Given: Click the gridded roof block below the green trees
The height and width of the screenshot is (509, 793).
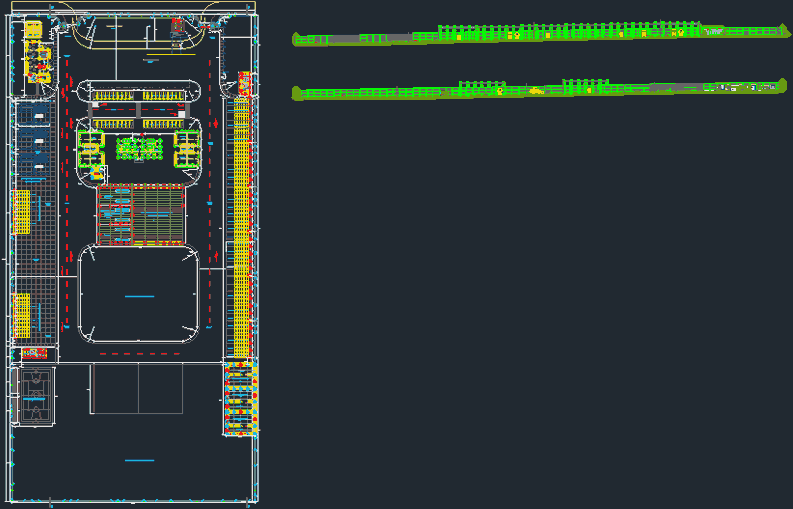Looking at the screenshot, I should click(x=142, y=214).
